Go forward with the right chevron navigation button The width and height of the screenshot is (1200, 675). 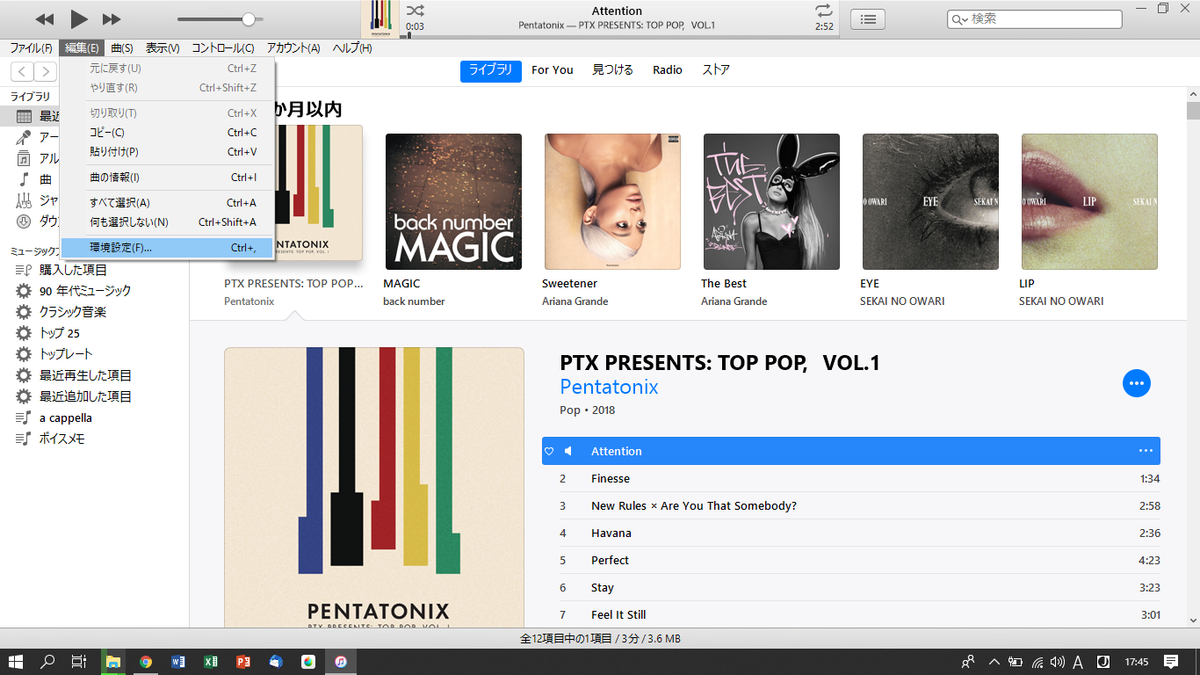point(47,71)
